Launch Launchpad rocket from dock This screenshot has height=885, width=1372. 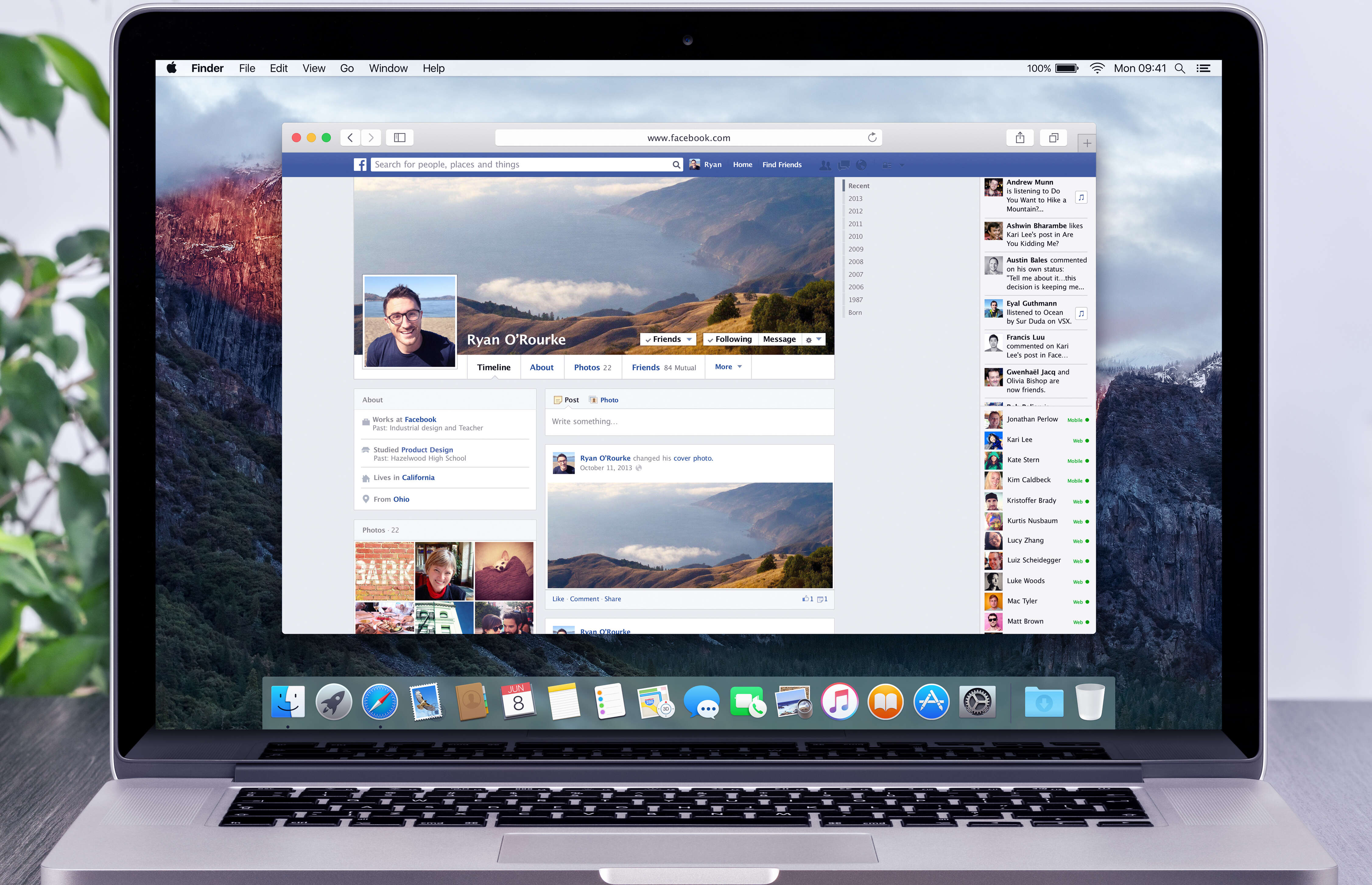333,702
